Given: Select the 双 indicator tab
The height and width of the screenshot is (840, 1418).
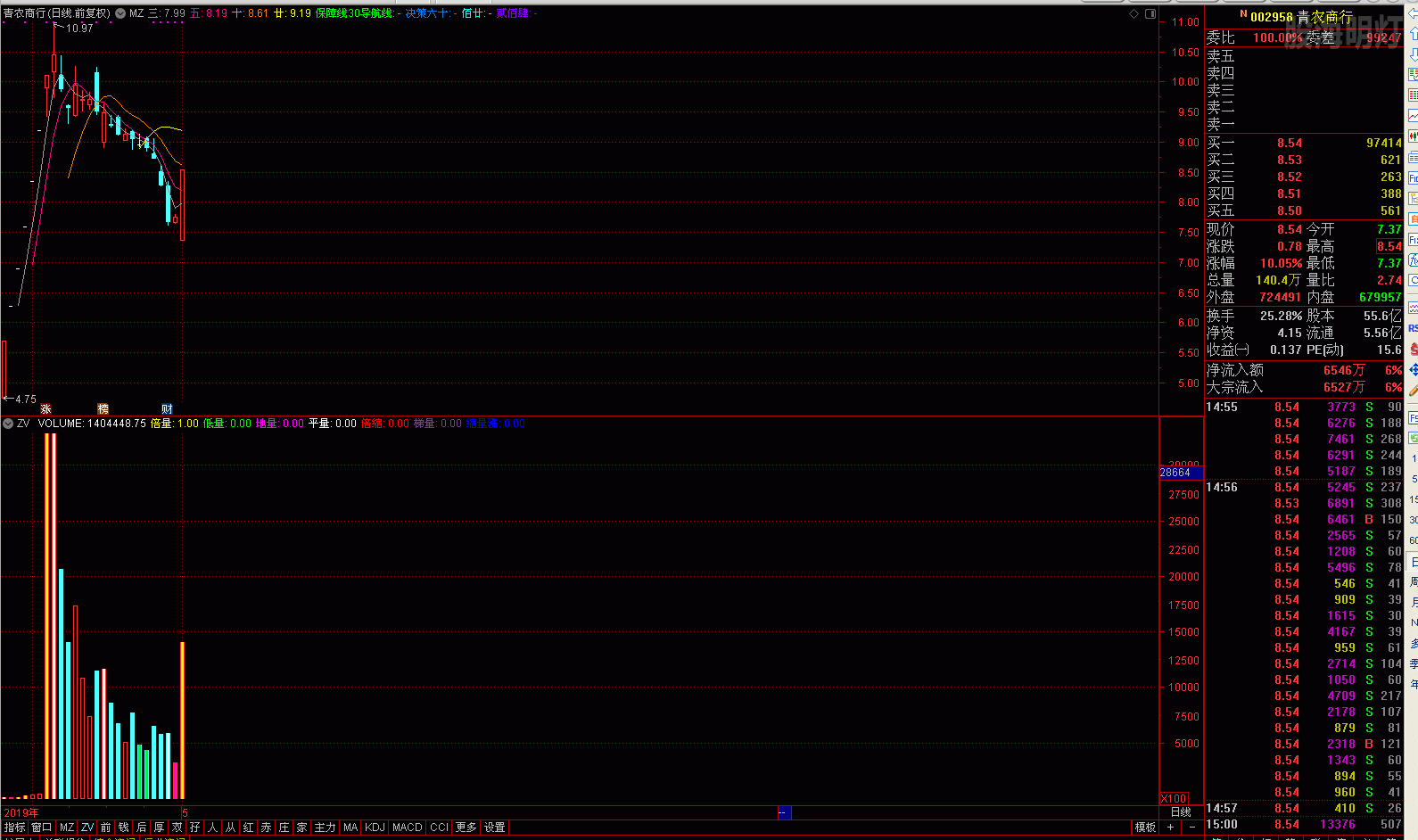Looking at the screenshot, I should [177, 828].
